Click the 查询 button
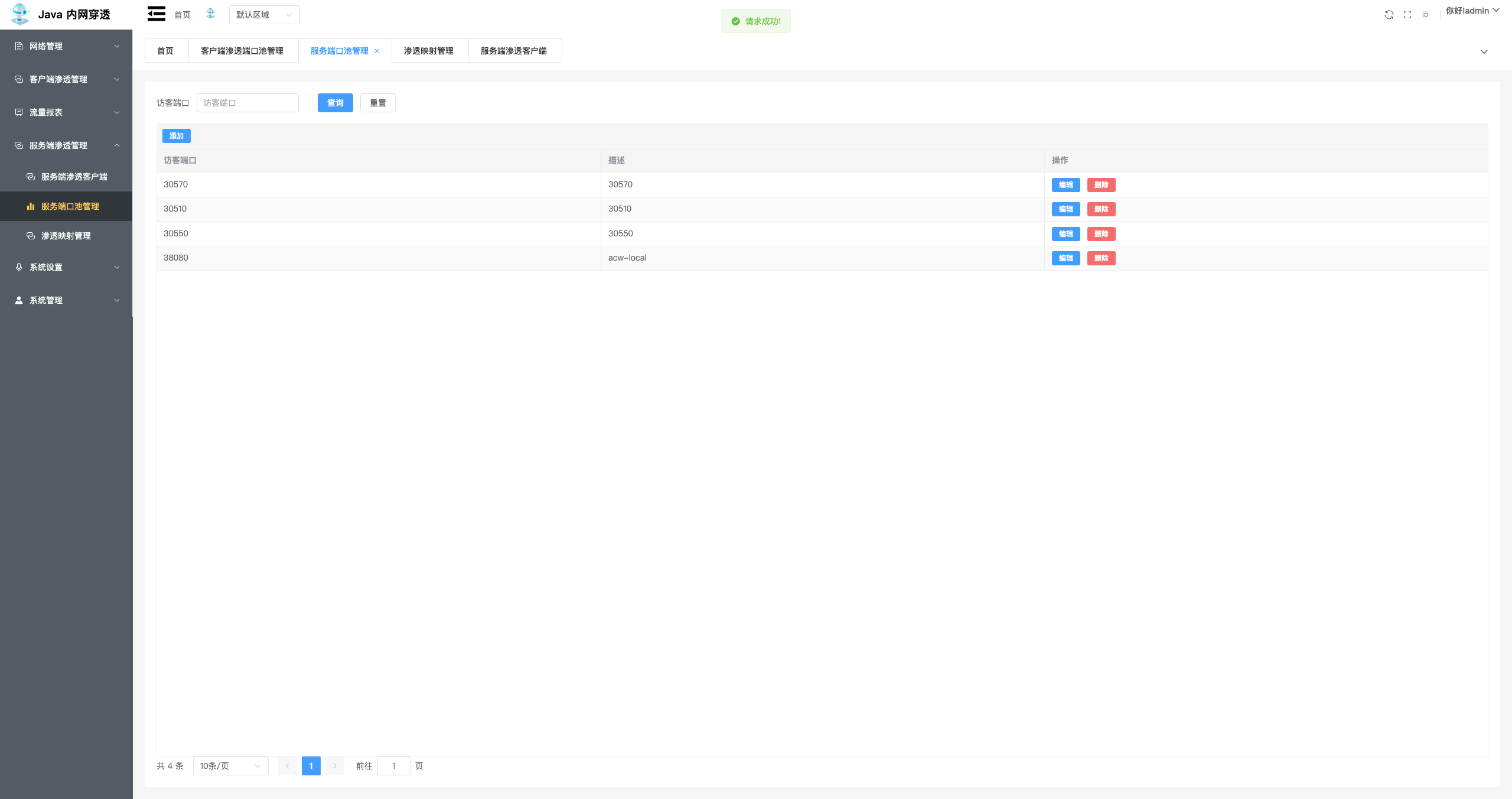1512x799 pixels. (335, 103)
